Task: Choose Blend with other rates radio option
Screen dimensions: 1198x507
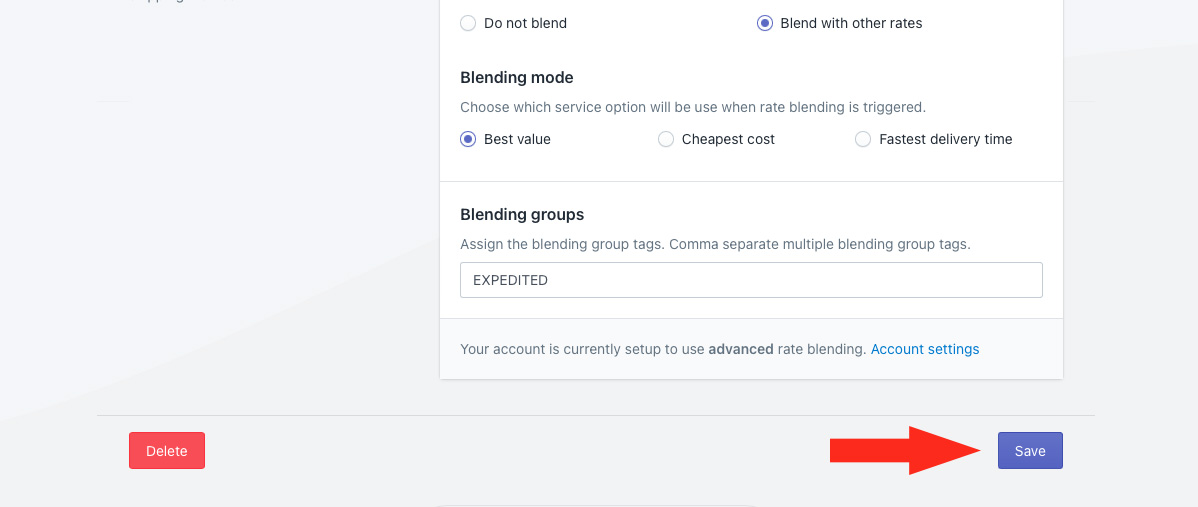Action: click(764, 23)
